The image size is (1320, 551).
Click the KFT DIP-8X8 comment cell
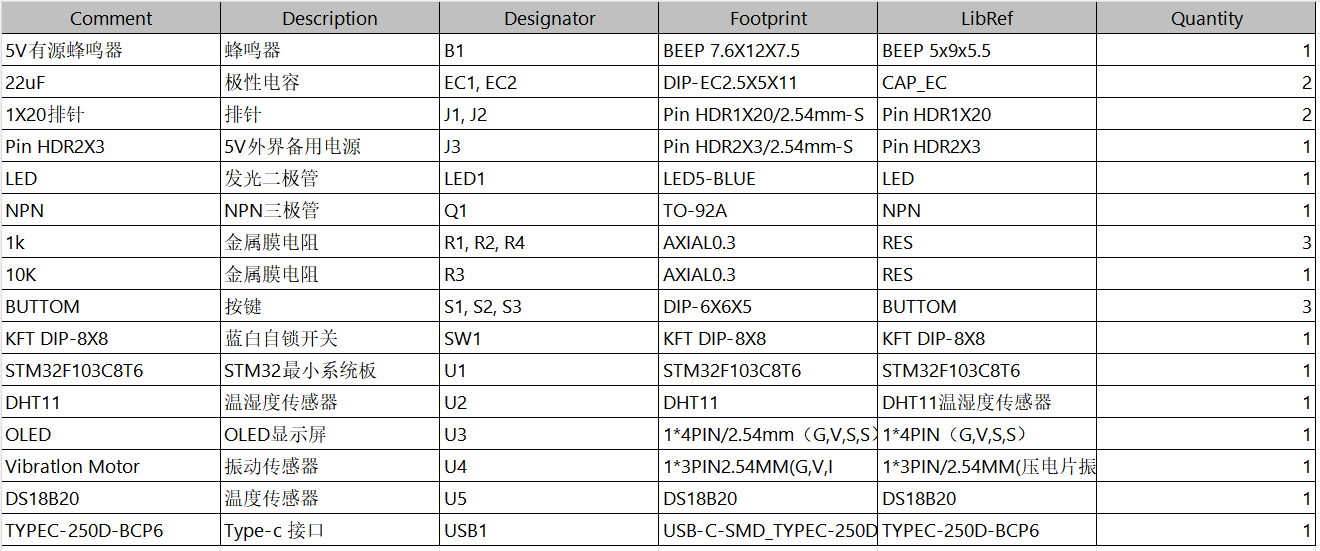111,338
